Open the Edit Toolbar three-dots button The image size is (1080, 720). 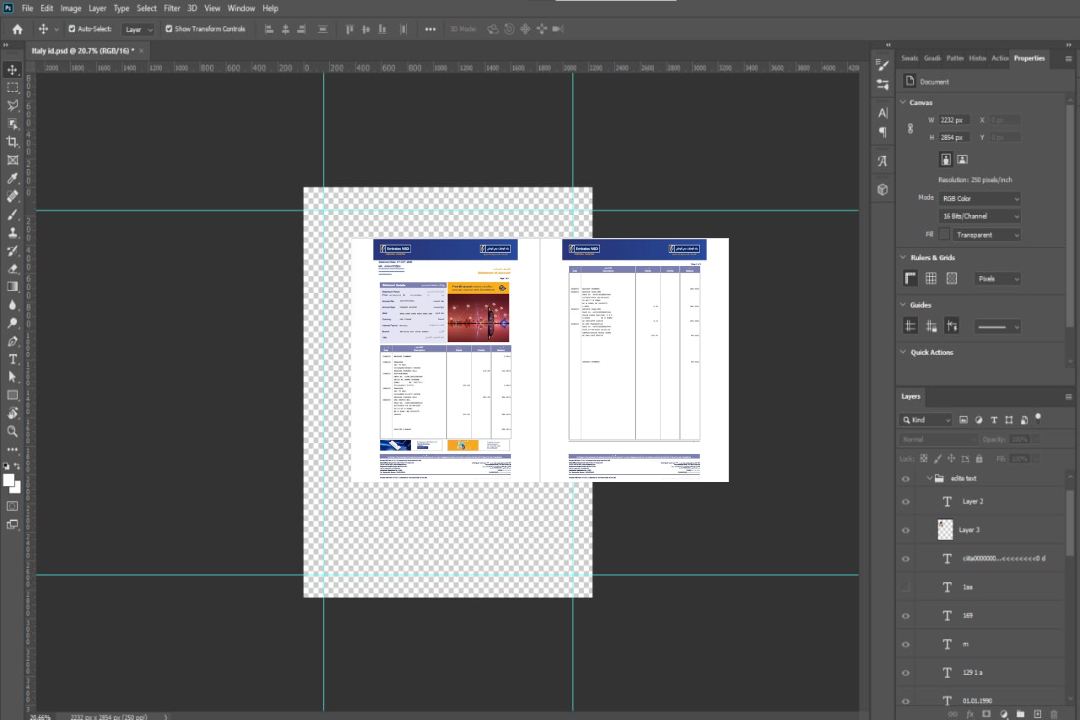click(x=12, y=449)
